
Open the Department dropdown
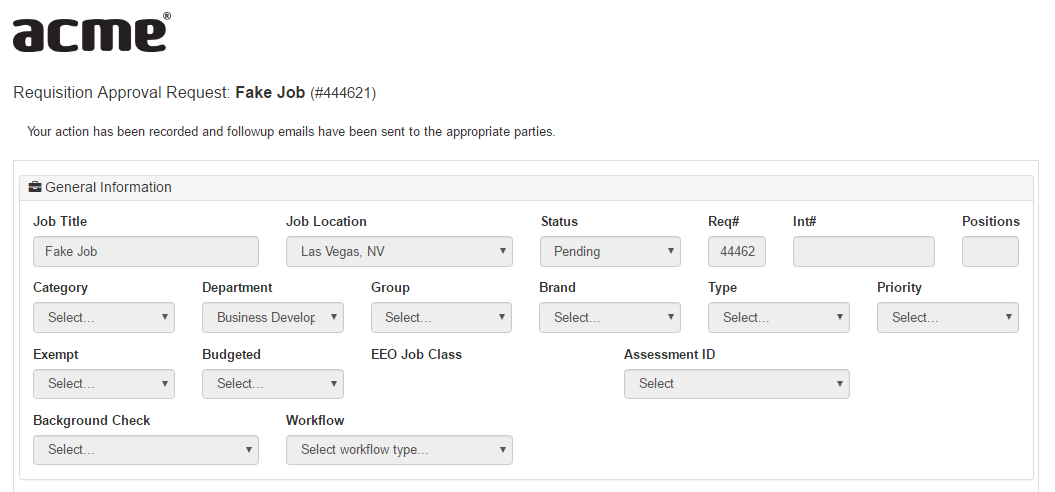pos(273,317)
